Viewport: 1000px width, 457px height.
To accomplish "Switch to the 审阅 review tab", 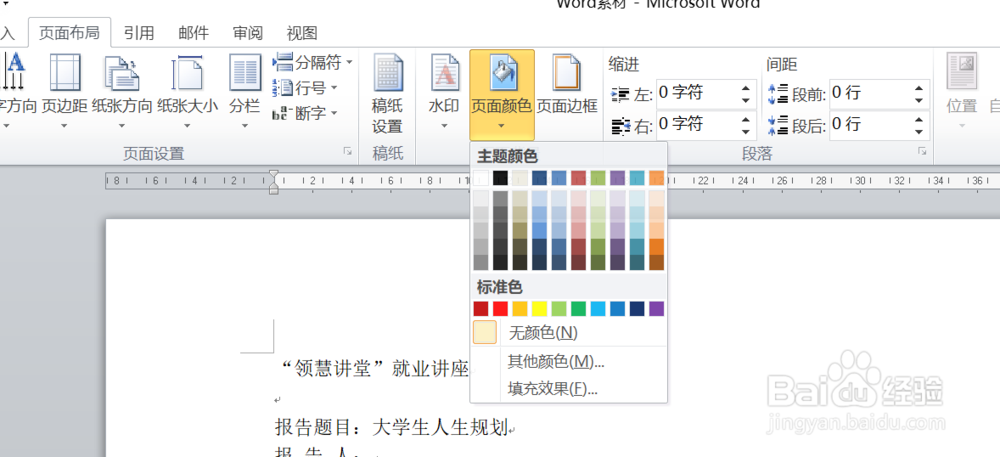I will pyautogui.click(x=247, y=33).
